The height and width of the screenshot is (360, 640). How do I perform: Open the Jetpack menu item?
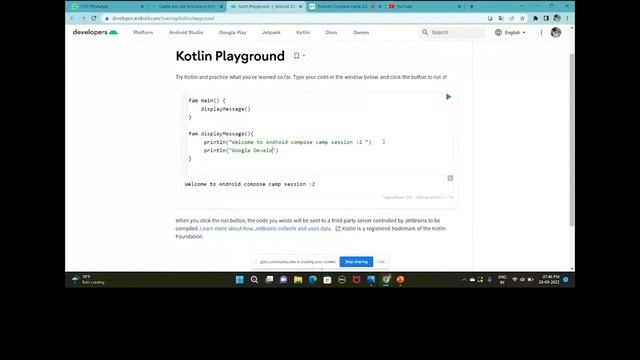(271, 32)
